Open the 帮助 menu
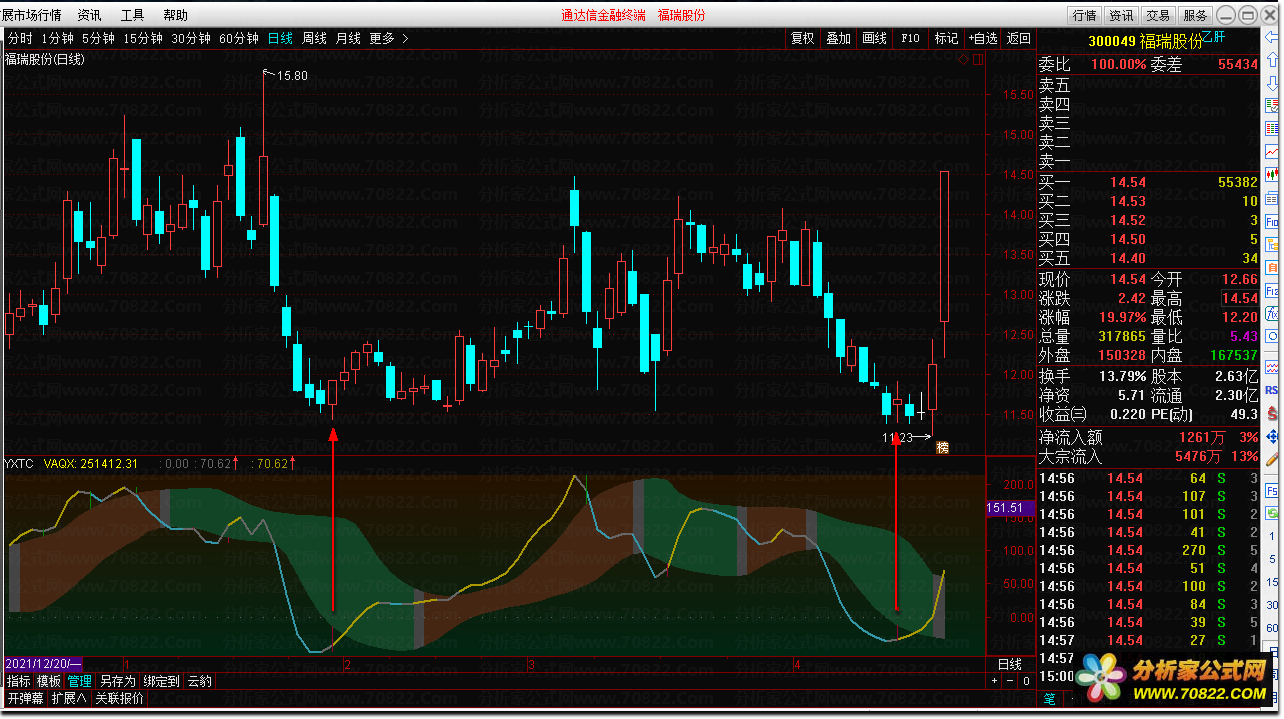This screenshot has width=1284, height=719. 175,15
